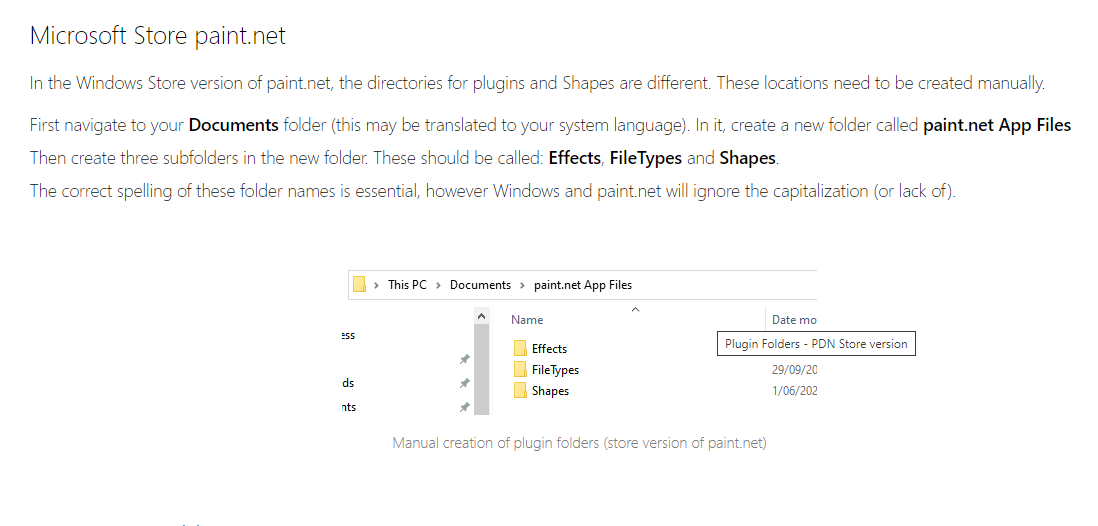Select the FileTypes folder icon
The width and height of the screenshot is (1098, 526).
(x=520, y=369)
